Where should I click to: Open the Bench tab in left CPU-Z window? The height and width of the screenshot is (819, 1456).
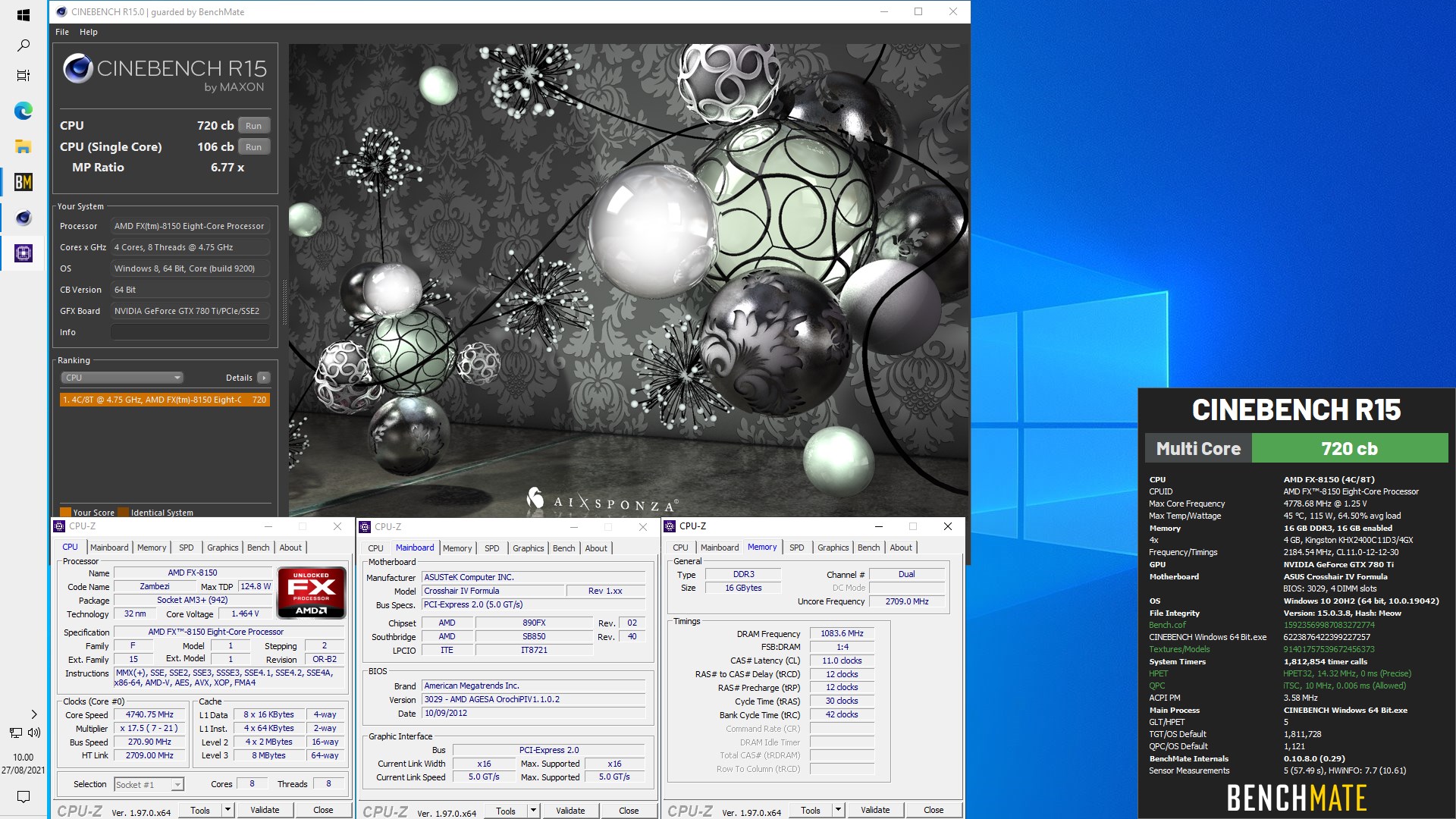(258, 548)
